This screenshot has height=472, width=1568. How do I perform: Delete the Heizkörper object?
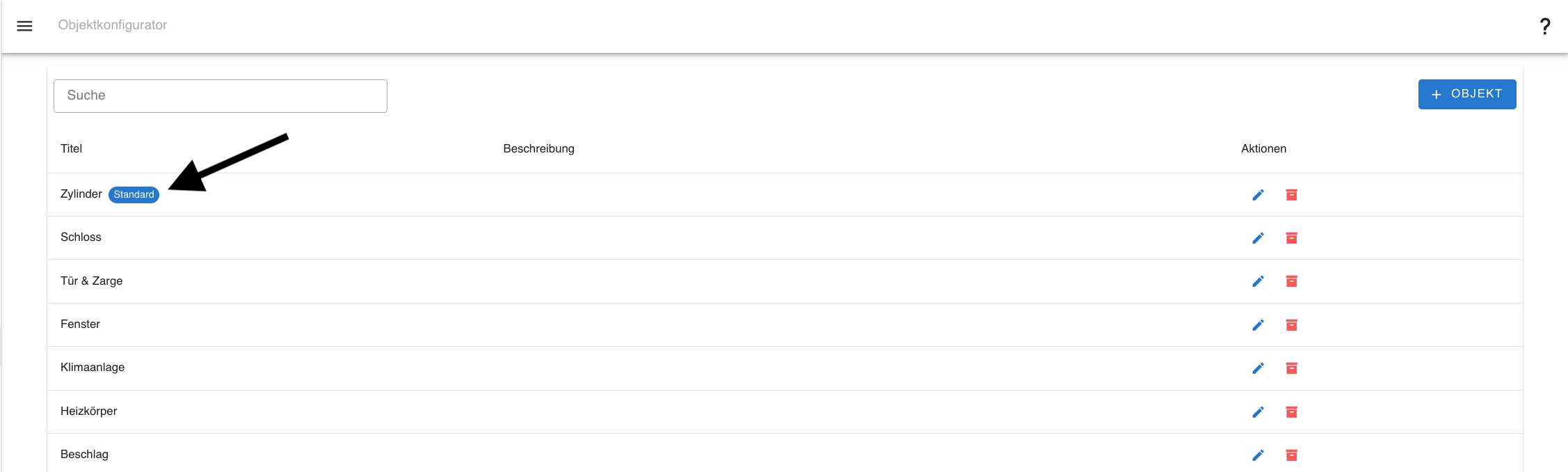coord(1291,412)
